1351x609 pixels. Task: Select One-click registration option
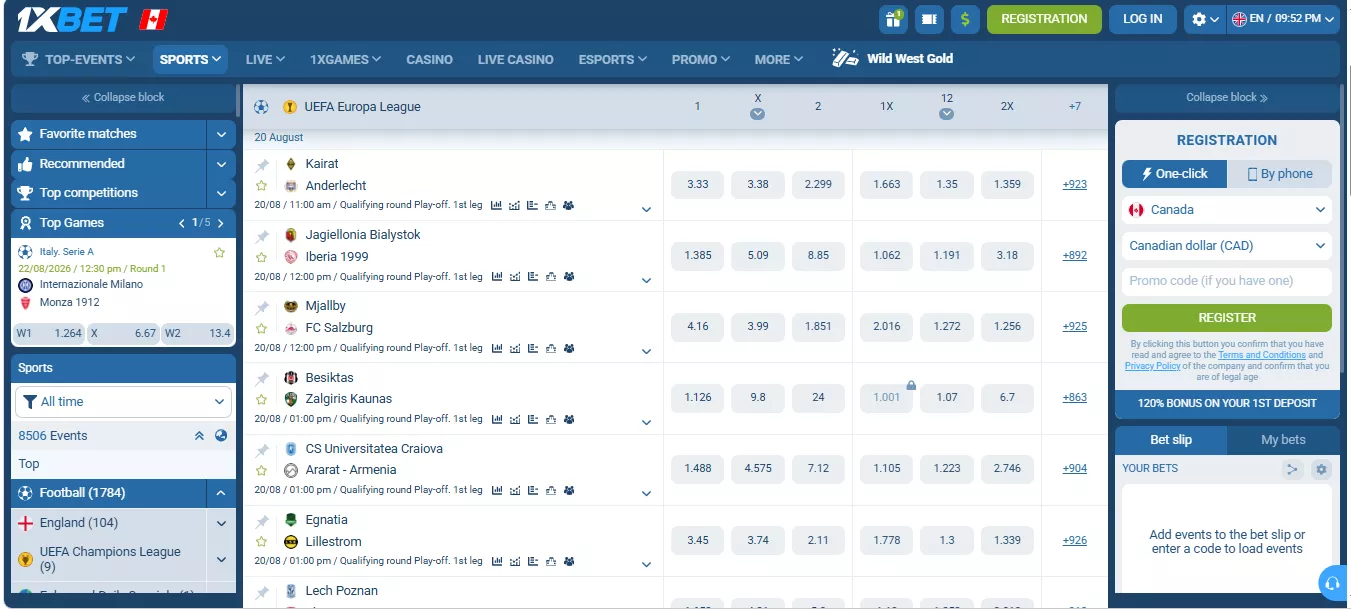point(1175,174)
